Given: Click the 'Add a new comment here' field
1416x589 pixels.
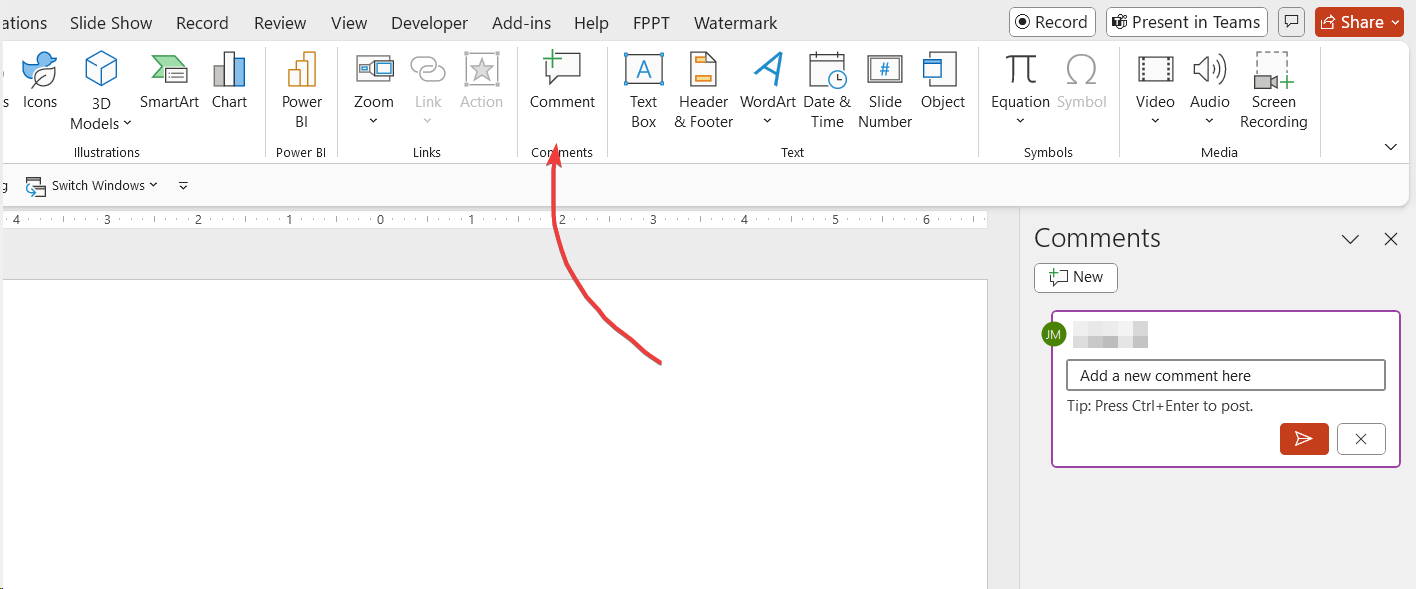Looking at the screenshot, I should click(x=1226, y=375).
